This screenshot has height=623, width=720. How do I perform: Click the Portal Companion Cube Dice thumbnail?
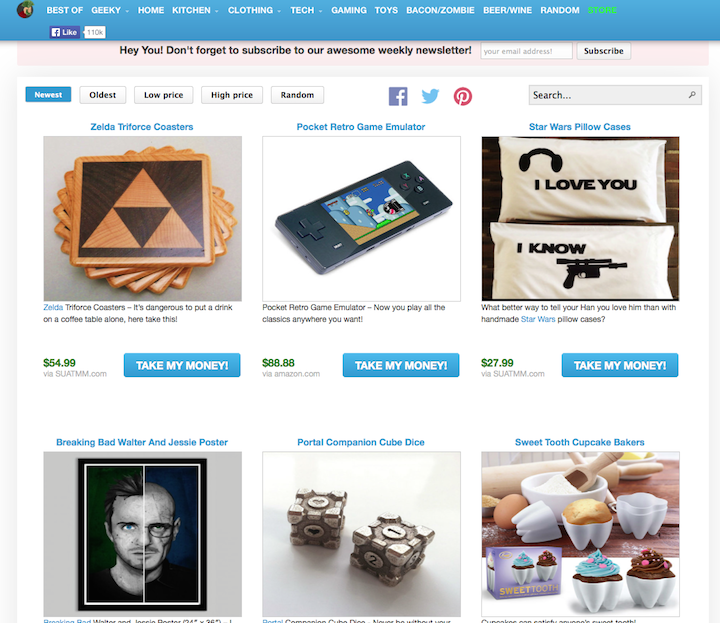pyautogui.click(x=361, y=534)
